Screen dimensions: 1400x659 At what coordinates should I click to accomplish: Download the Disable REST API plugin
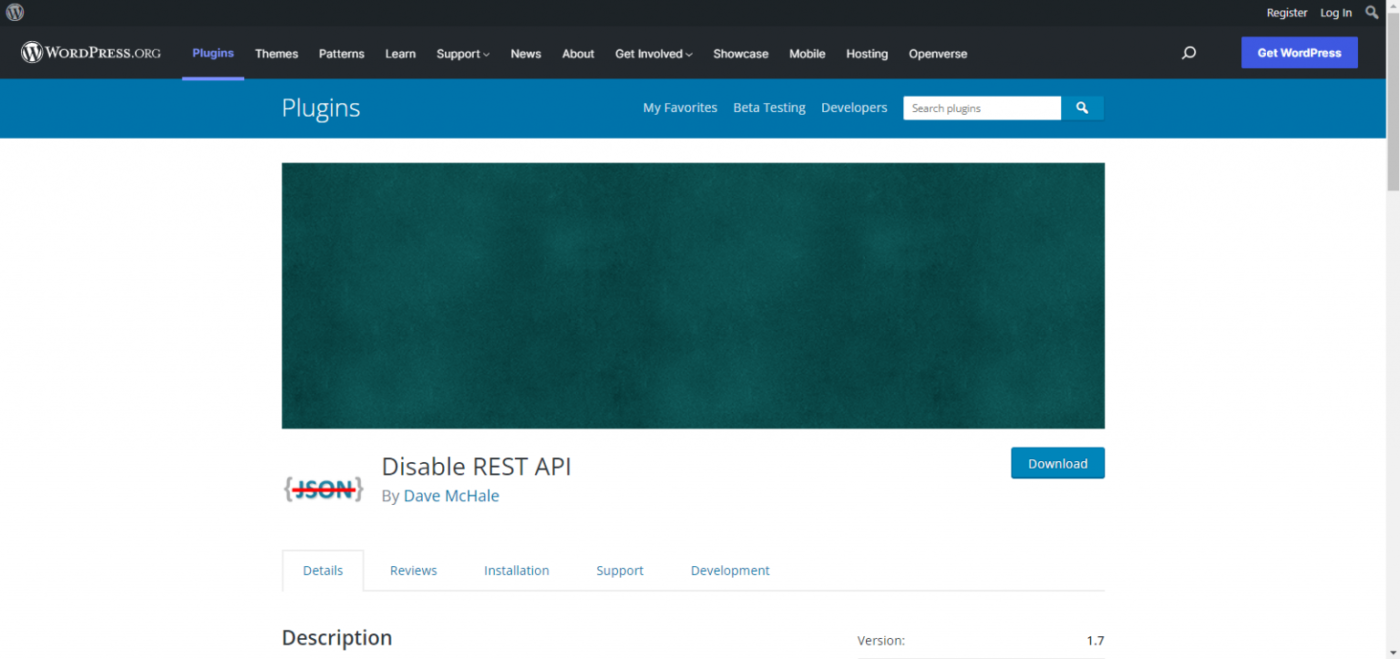point(1057,463)
